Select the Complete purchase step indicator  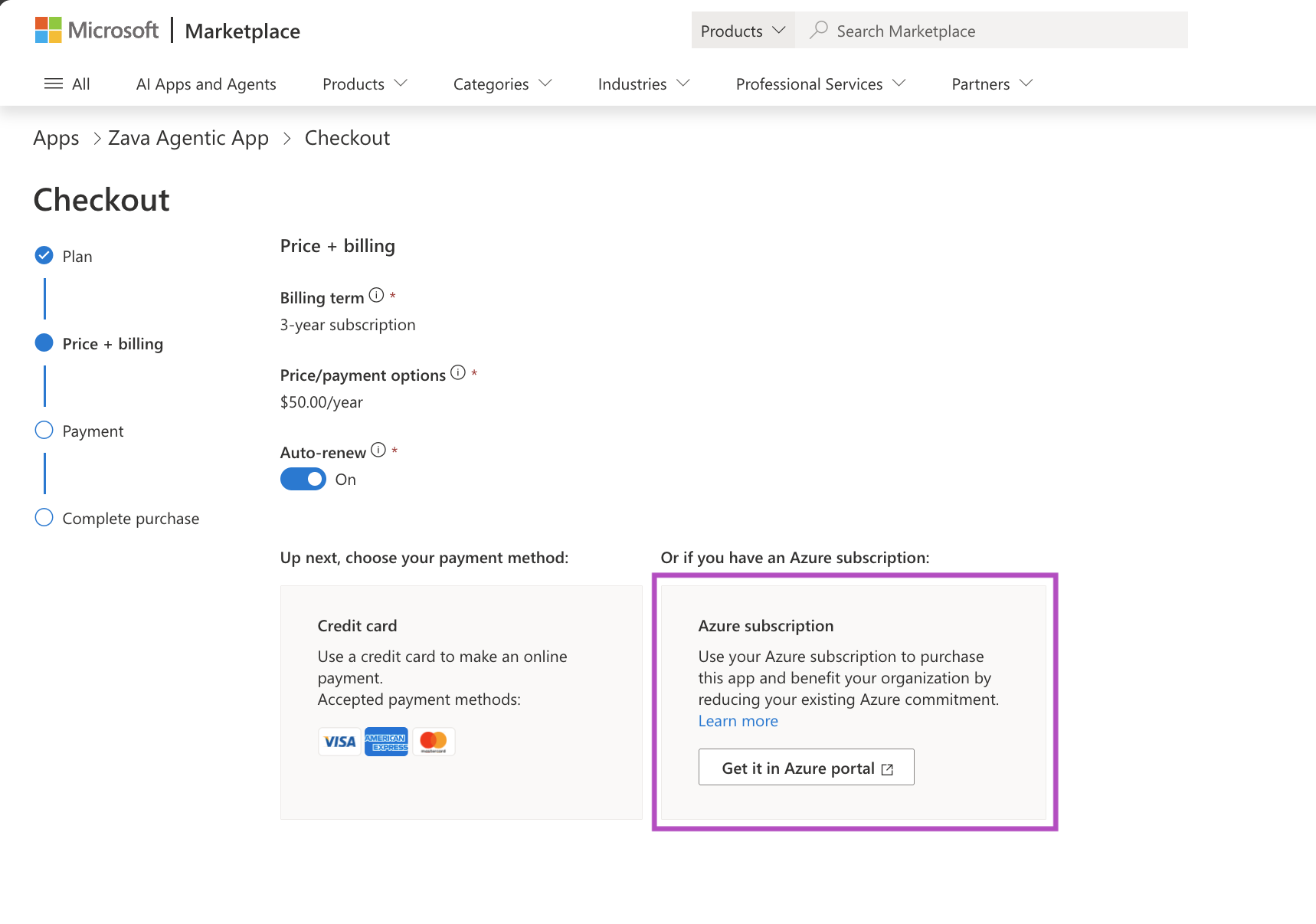tap(44, 517)
